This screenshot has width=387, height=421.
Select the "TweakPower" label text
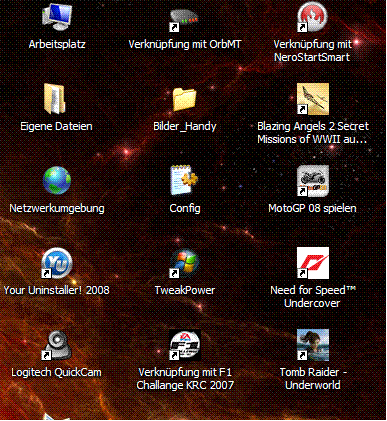(185, 290)
